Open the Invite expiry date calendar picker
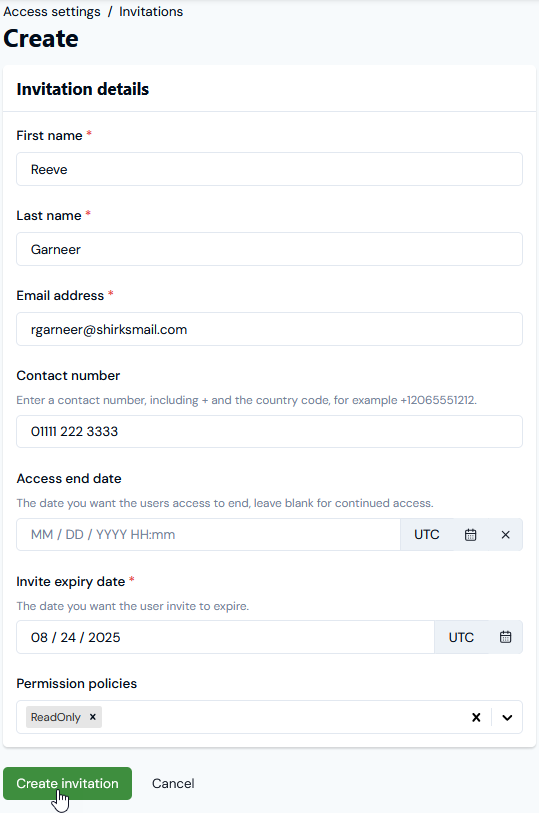The height and width of the screenshot is (813, 539). [x=505, y=637]
